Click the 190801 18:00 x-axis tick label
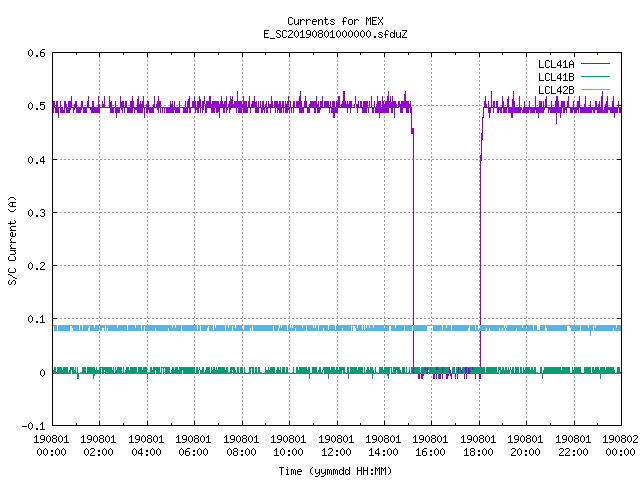This screenshot has height=480, width=640. 478,446
